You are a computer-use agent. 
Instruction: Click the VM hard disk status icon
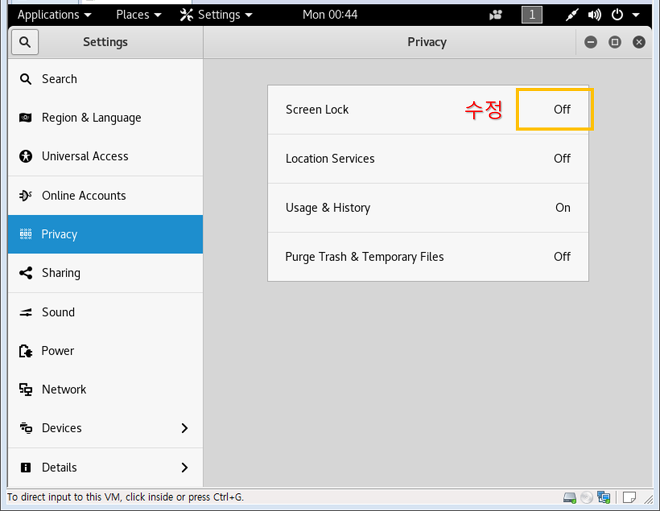570,498
